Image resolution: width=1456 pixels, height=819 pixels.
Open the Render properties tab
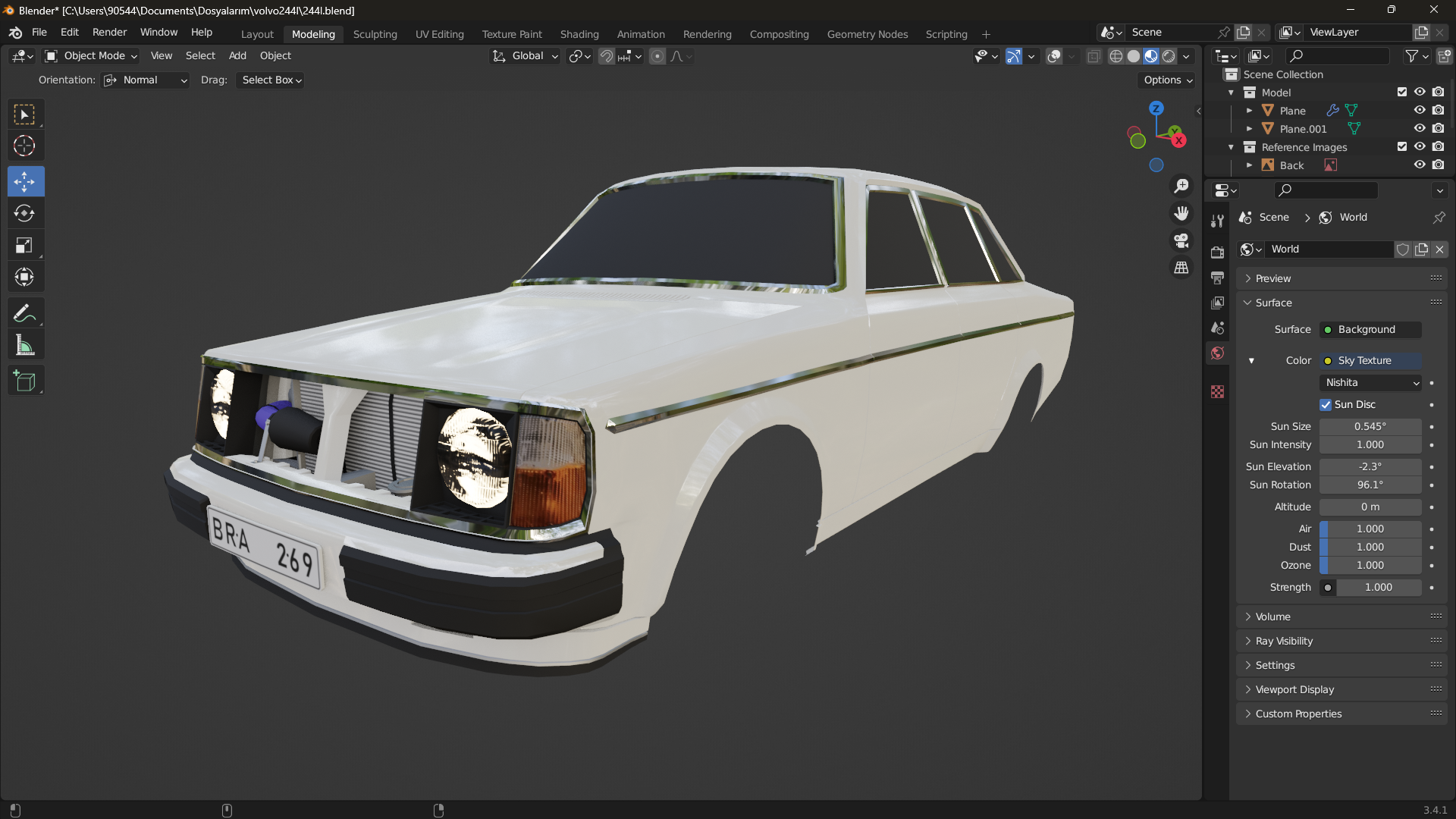1217,252
